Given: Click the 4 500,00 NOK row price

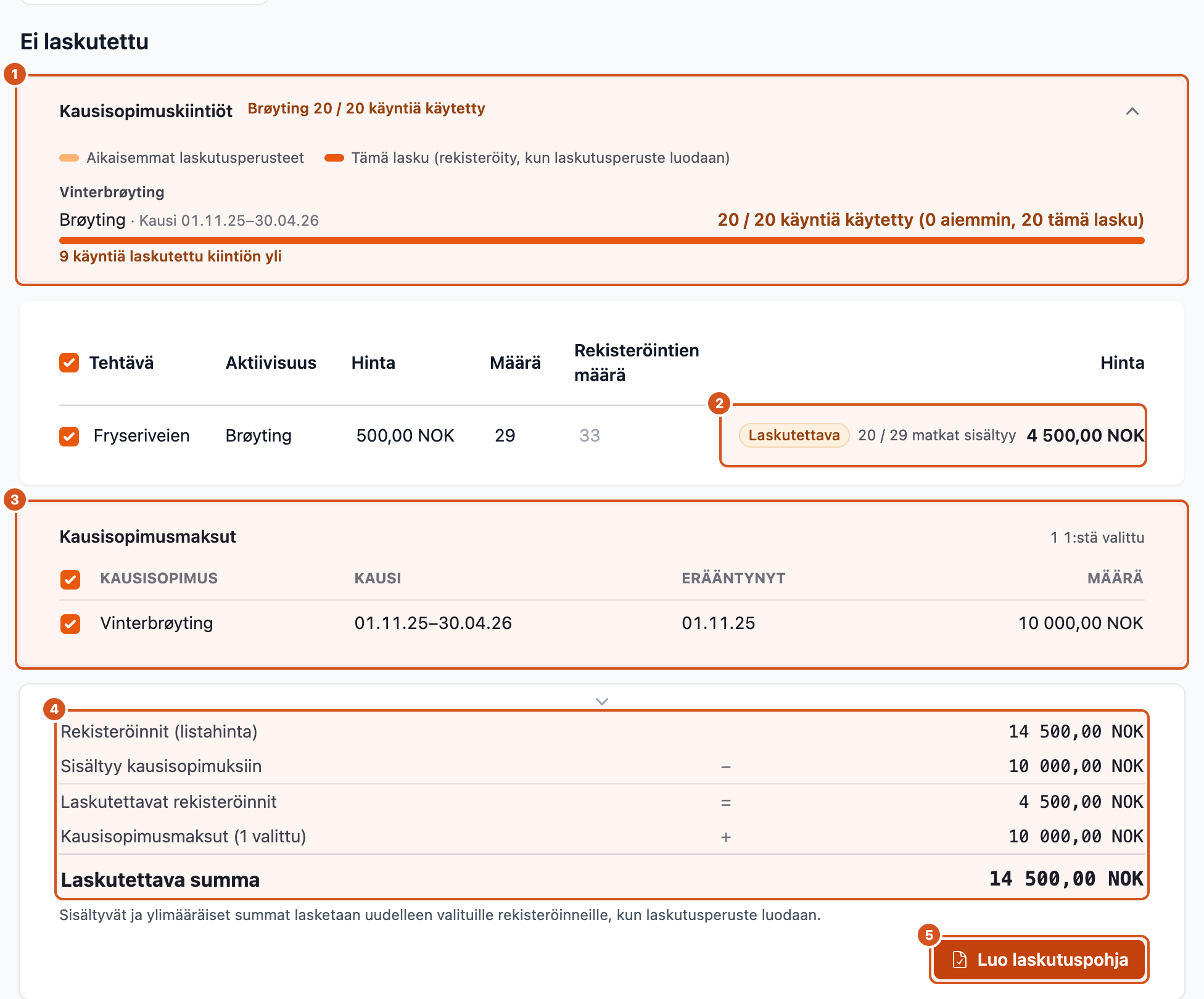Looking at the screenshot, I should tap(1086, 435).
